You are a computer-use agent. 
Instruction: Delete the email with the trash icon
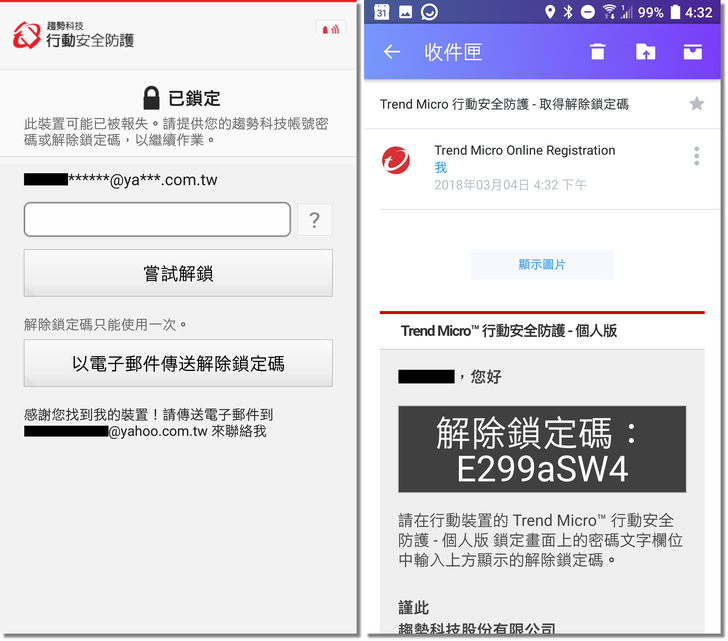[598, 52]
